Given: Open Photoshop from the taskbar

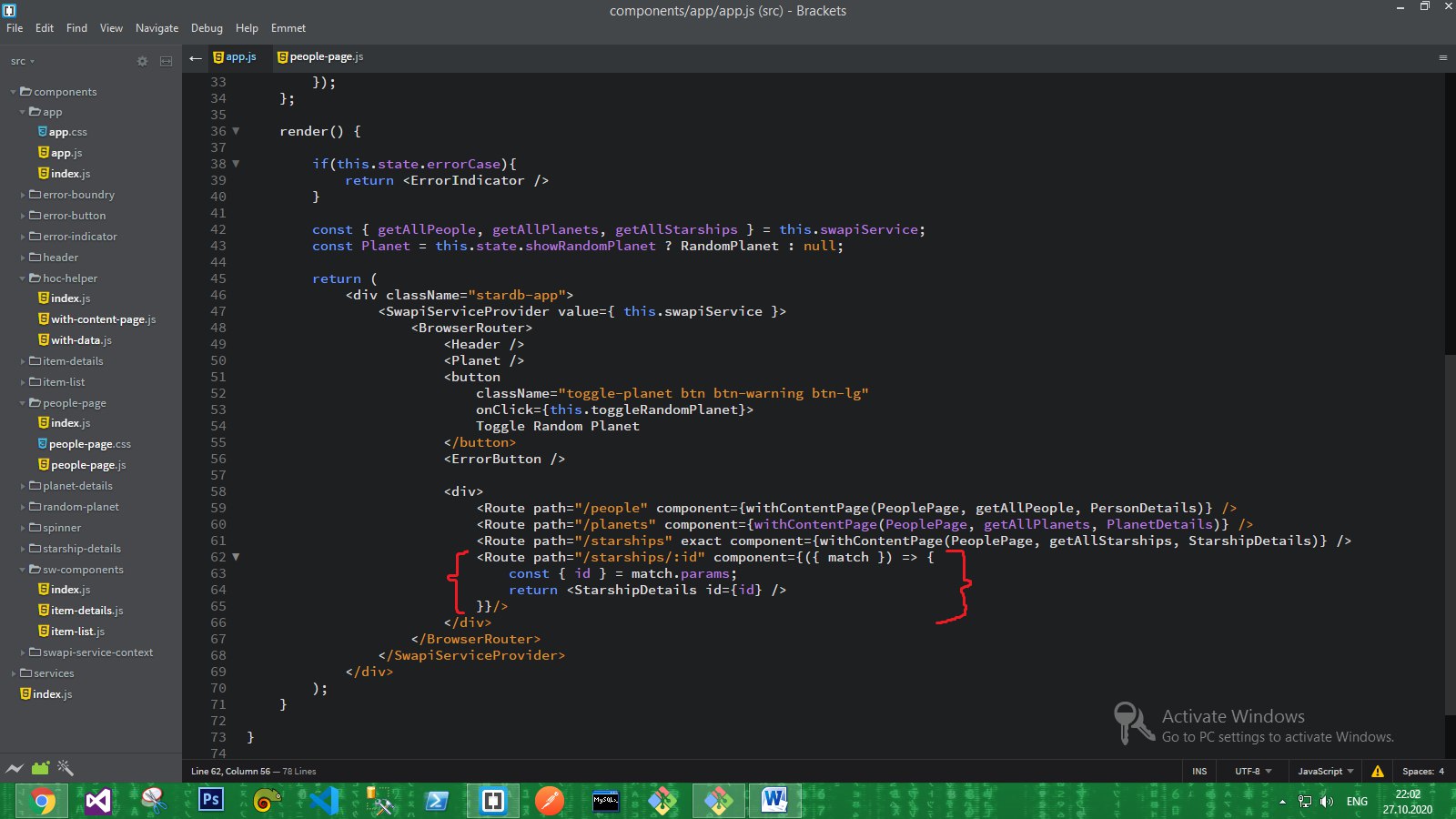Looking at the screenshot, I should tap(211, 800).
